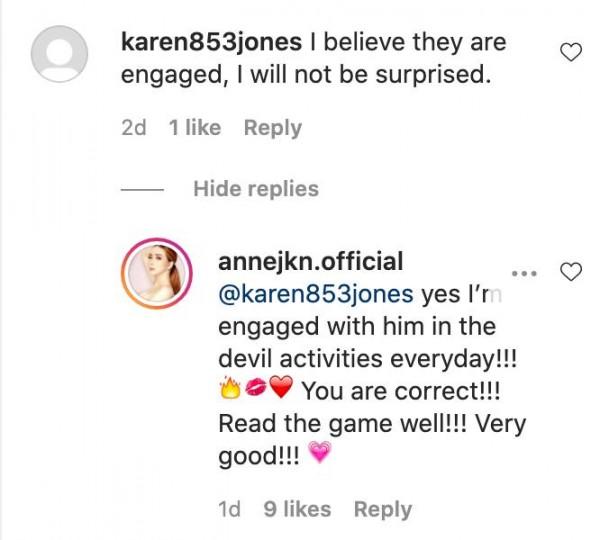The width and height of the screenshot is (600, 540).
Task: View the 9 likes list
Action: coord(297,509)
